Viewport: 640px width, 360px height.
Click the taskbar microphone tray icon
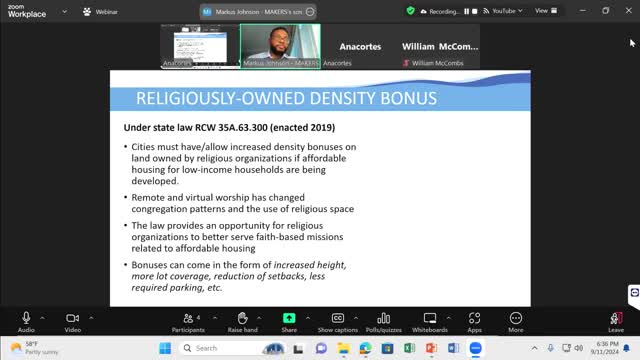[x=551, y=348]
